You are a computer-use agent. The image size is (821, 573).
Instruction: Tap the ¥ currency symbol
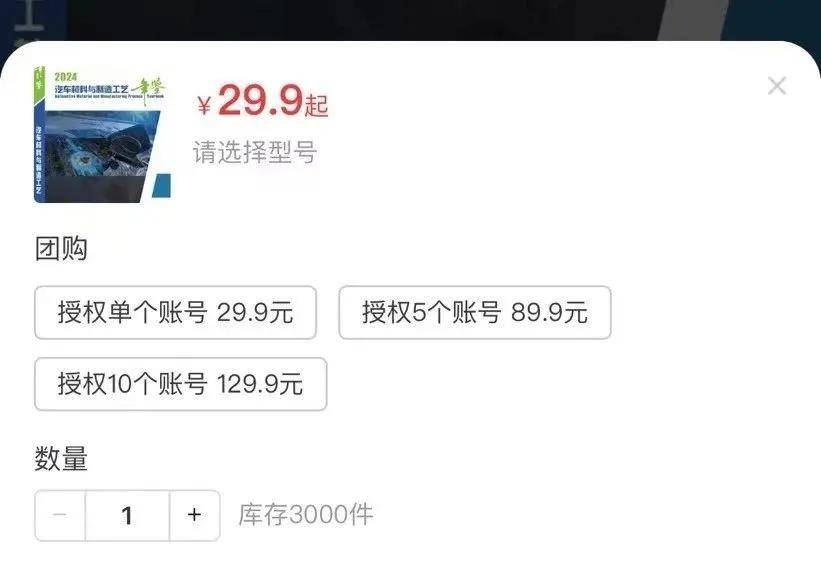pos(204,105)
